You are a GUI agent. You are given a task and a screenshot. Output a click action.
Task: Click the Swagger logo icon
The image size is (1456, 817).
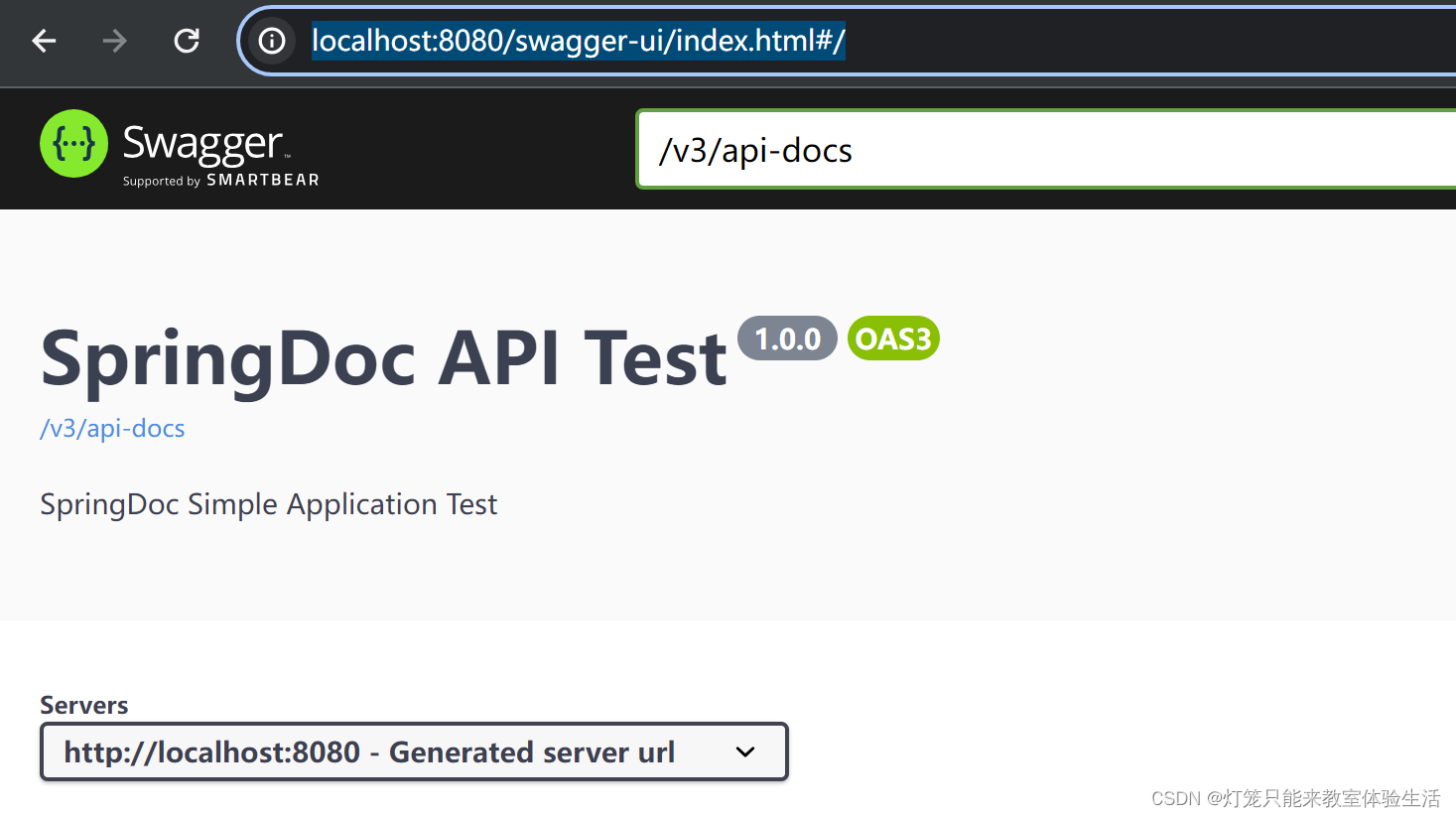pos(73,144)
